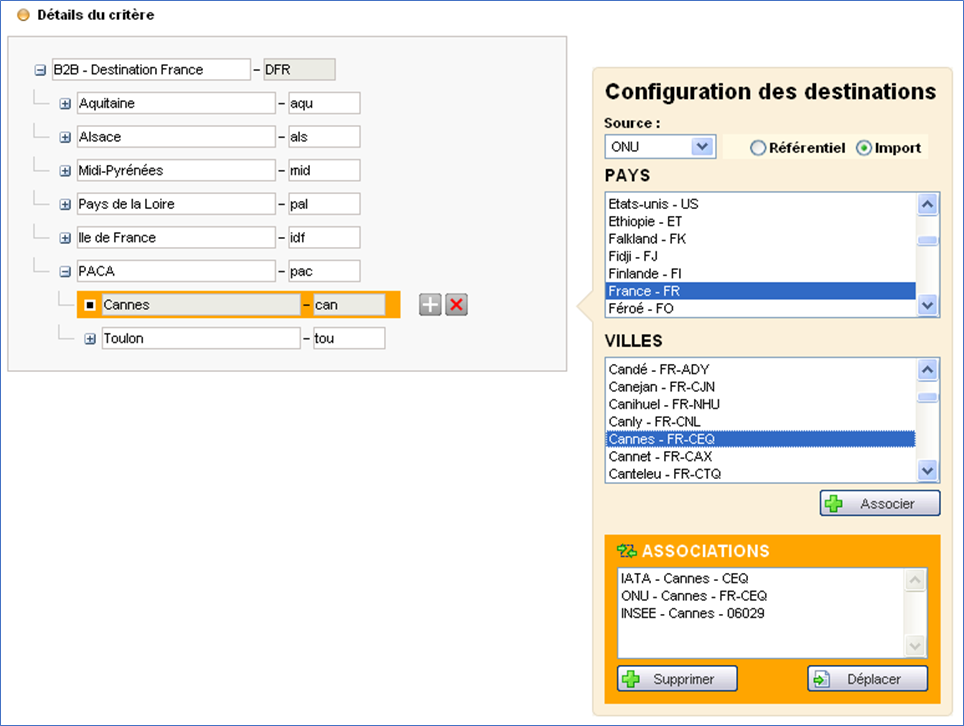Click the Midi-Pyrénées name input field
Viewport: 964px width, 726px height.
175,171
